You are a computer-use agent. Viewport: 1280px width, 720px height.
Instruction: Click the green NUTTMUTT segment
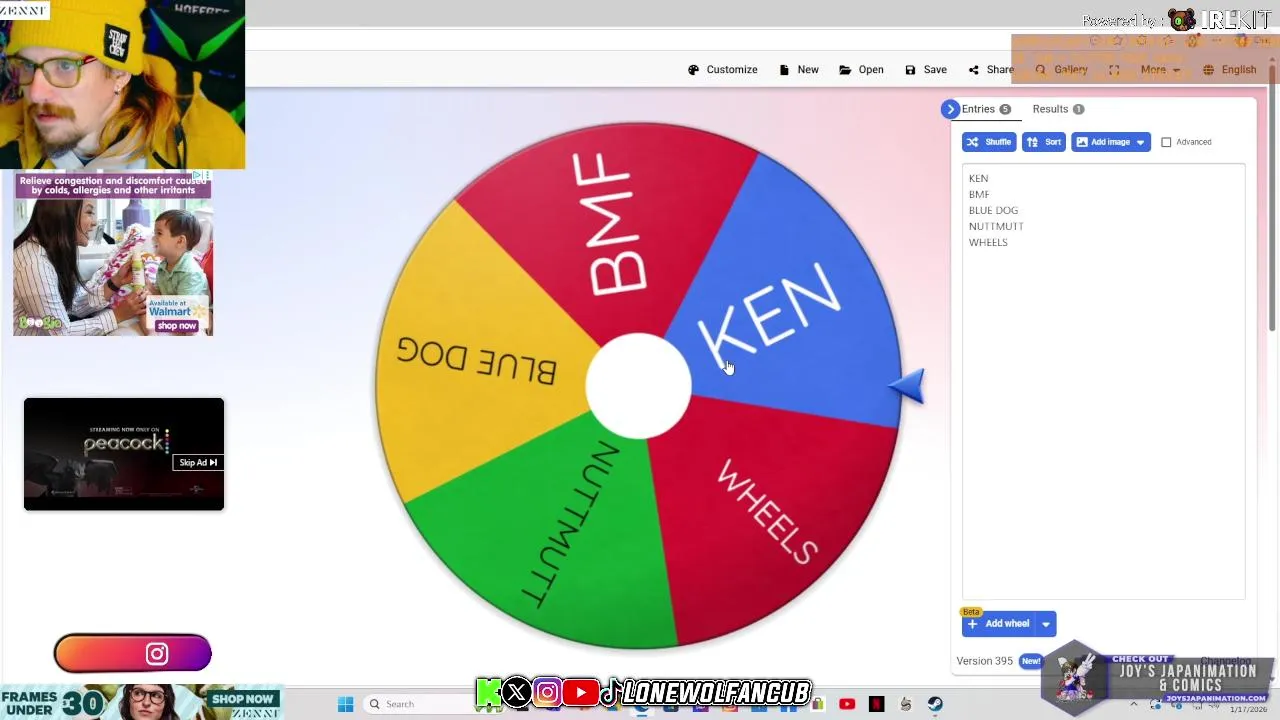[x=560, y=540]
